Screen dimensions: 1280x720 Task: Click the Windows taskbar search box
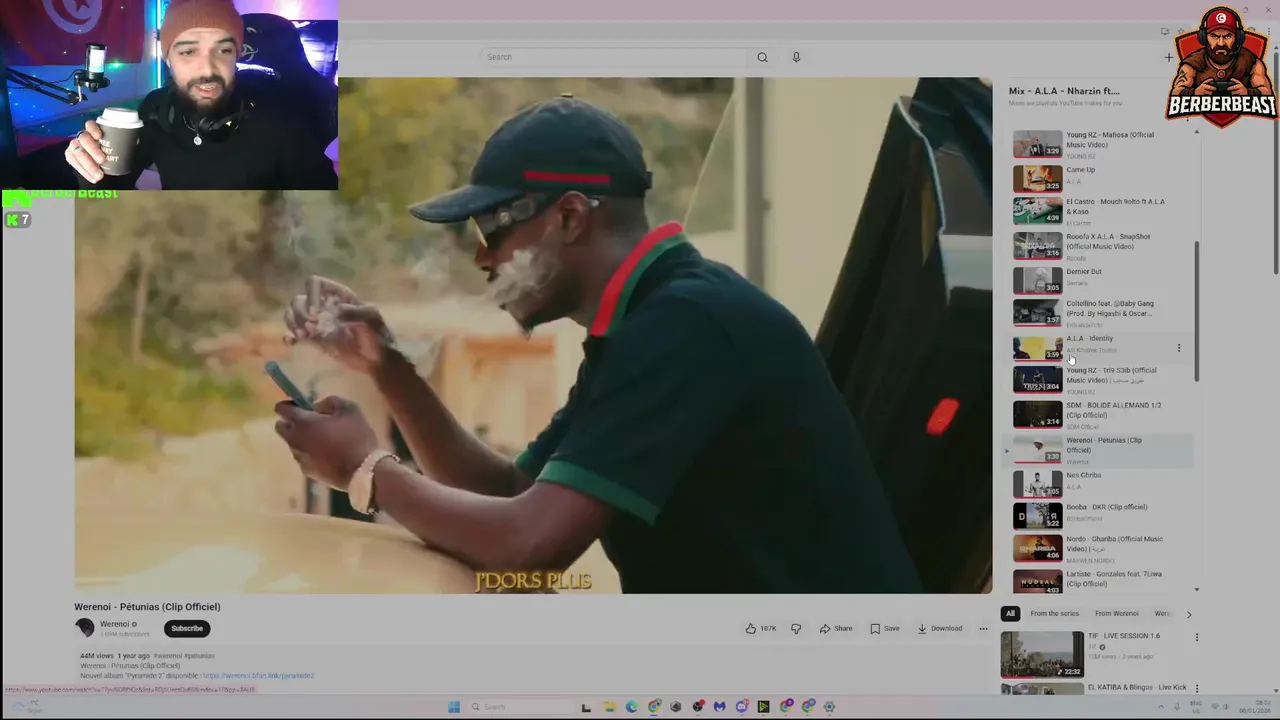click(520, 707)
